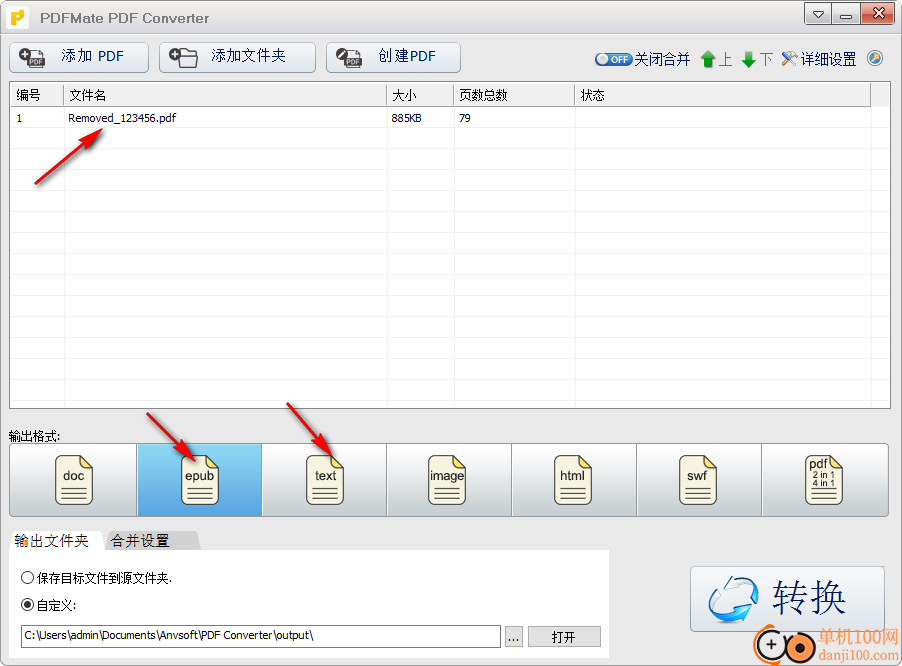Choose the Custom (自定义) radio option
This screenshot has width=902, height=666.
[x=48, y=605]
